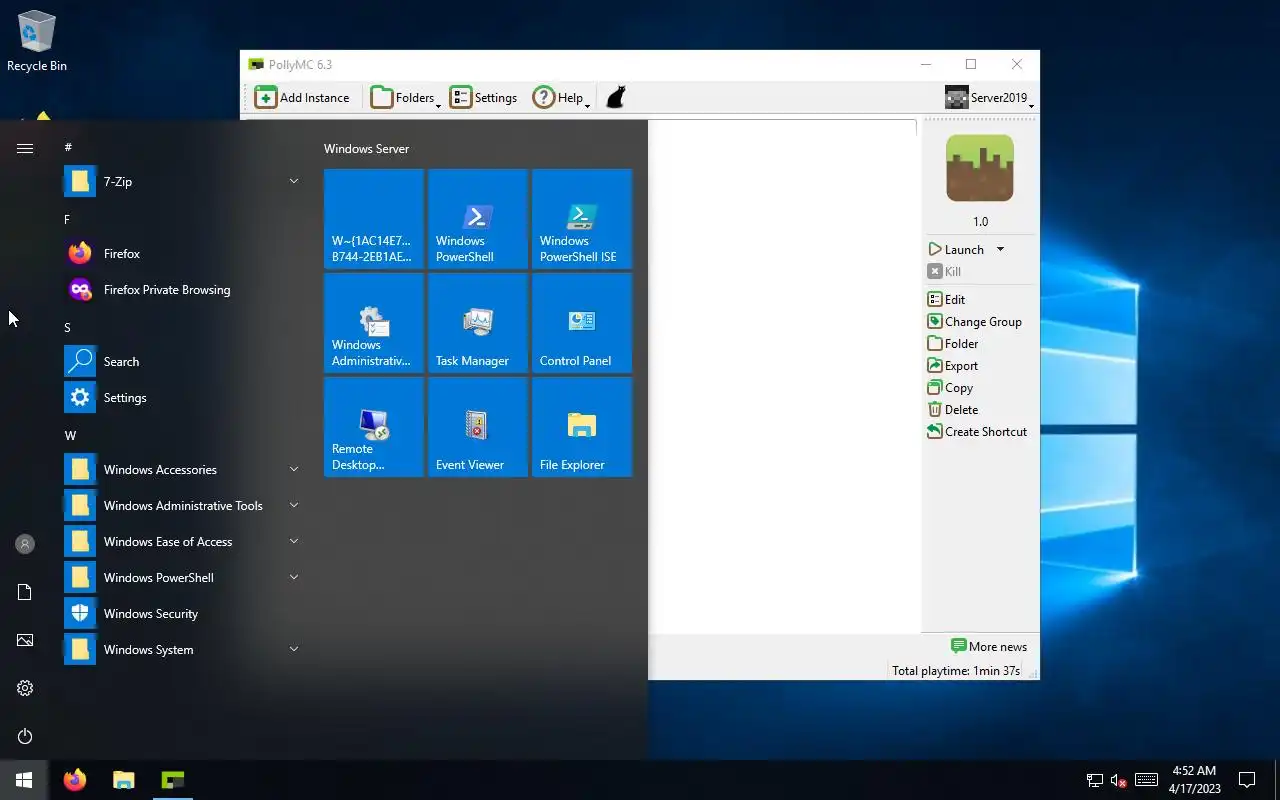Screen dimensions: 1280x800
Task: Open Firefox from the Start menu list
Action: 184,253
